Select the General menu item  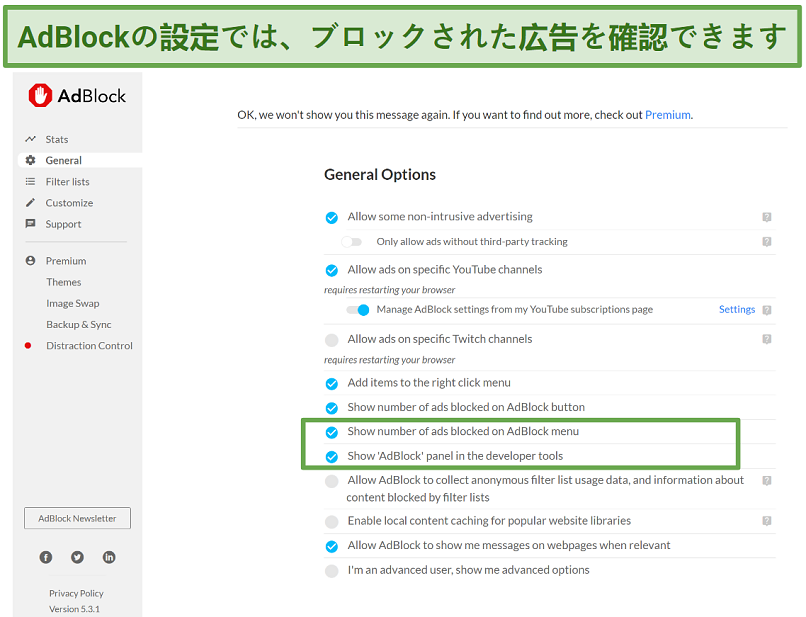63,160
